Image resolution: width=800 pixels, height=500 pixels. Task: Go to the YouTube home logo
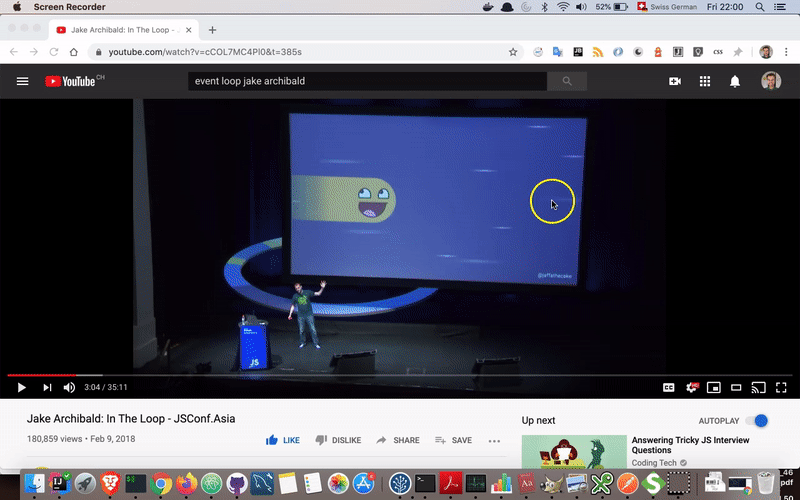pyautogui.click(x=70, y=81)
